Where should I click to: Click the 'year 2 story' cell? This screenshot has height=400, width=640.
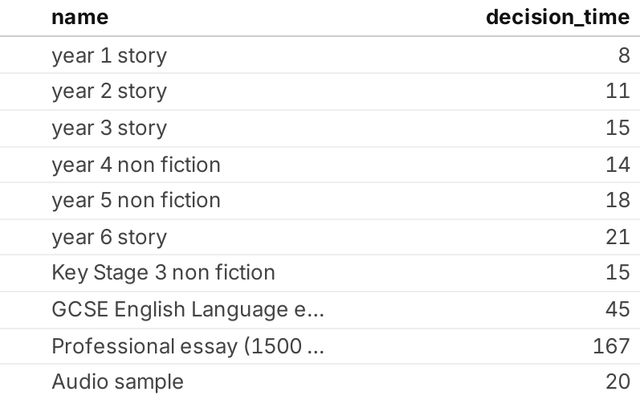pyautogui.click(x=109, y=91)
